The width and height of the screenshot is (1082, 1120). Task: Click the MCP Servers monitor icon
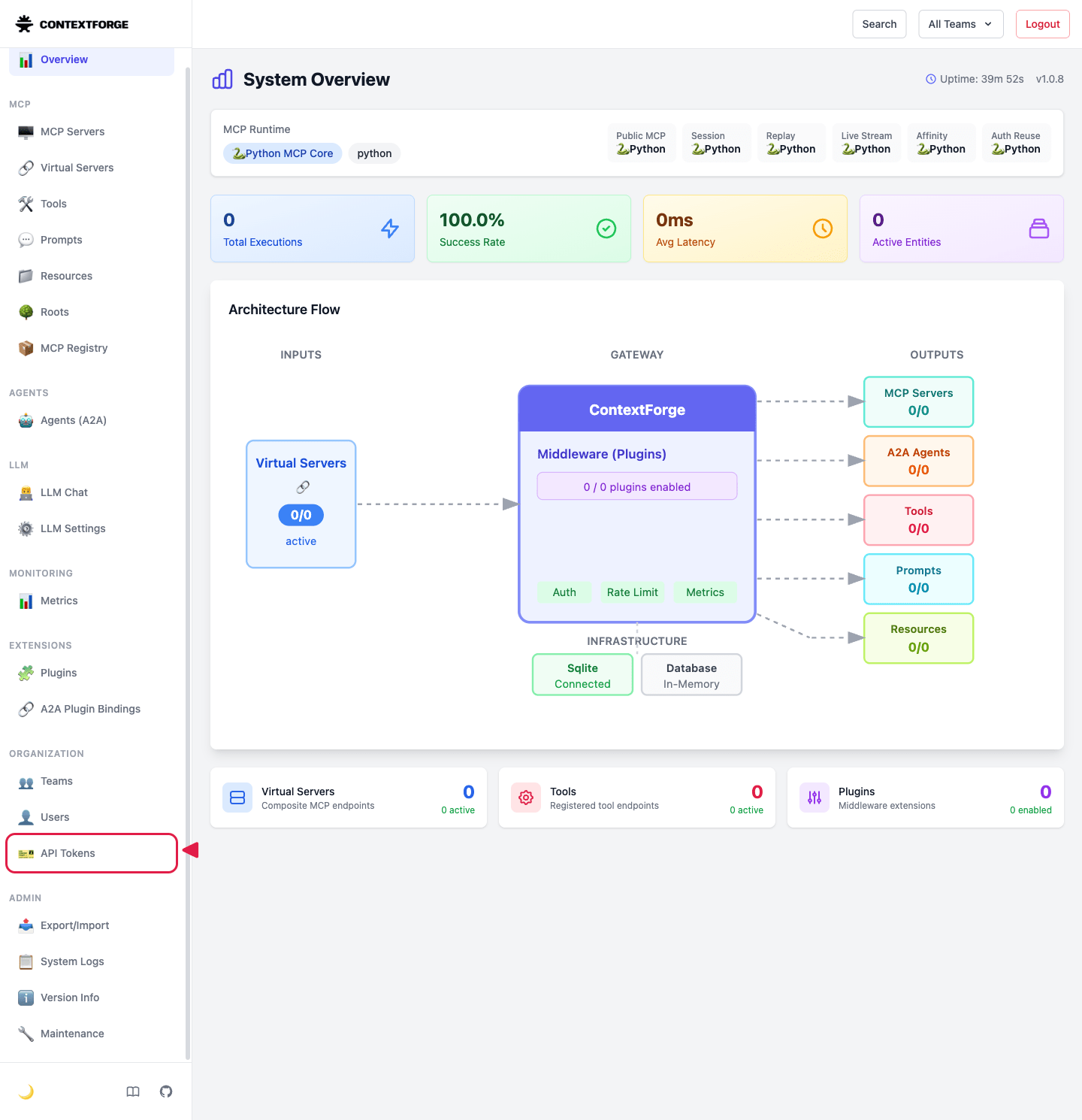[26, 132]
